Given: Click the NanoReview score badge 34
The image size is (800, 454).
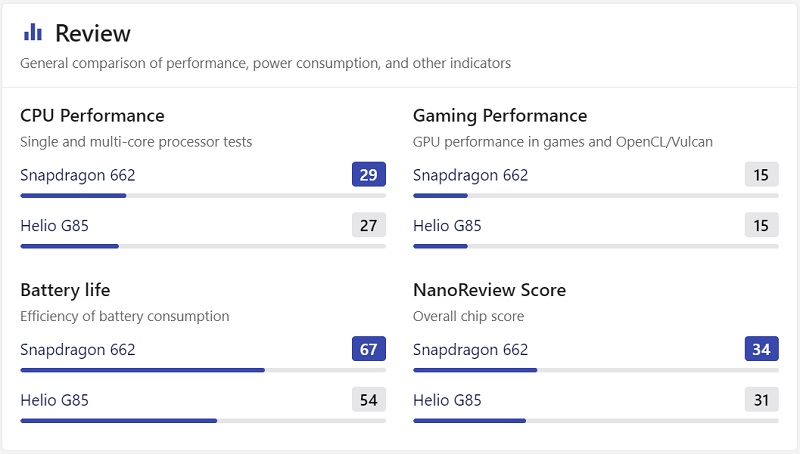Looking at the screenshot, I should click(x=762, y=349).
